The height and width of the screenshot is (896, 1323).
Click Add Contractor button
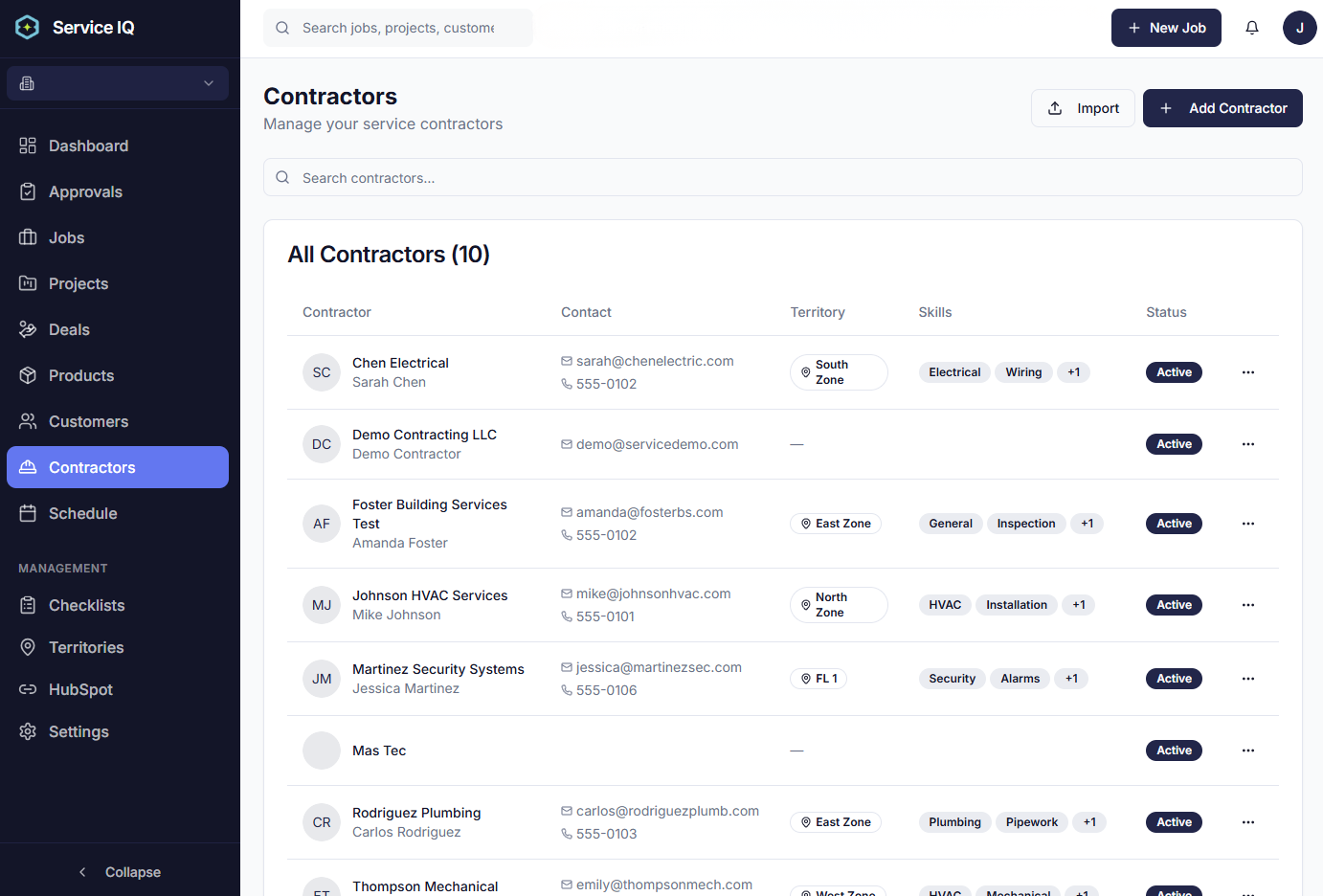pos(1222,108)
